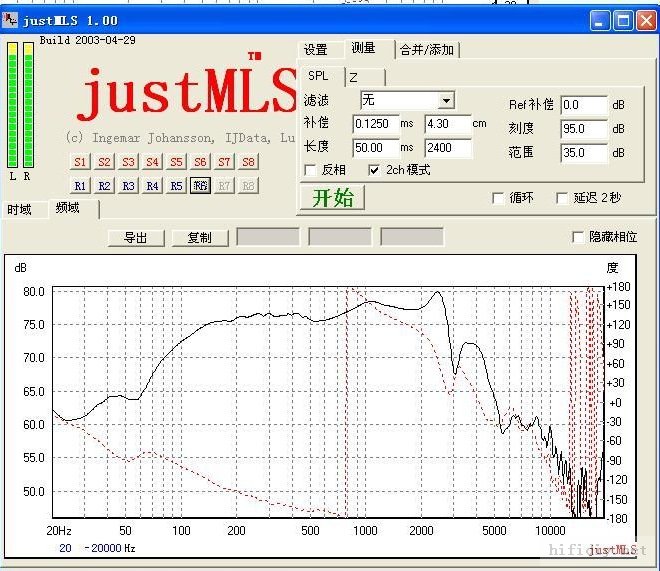660x571 pixels.
Task: Open the 合并/添加 tab
Action: coord(427,49)
